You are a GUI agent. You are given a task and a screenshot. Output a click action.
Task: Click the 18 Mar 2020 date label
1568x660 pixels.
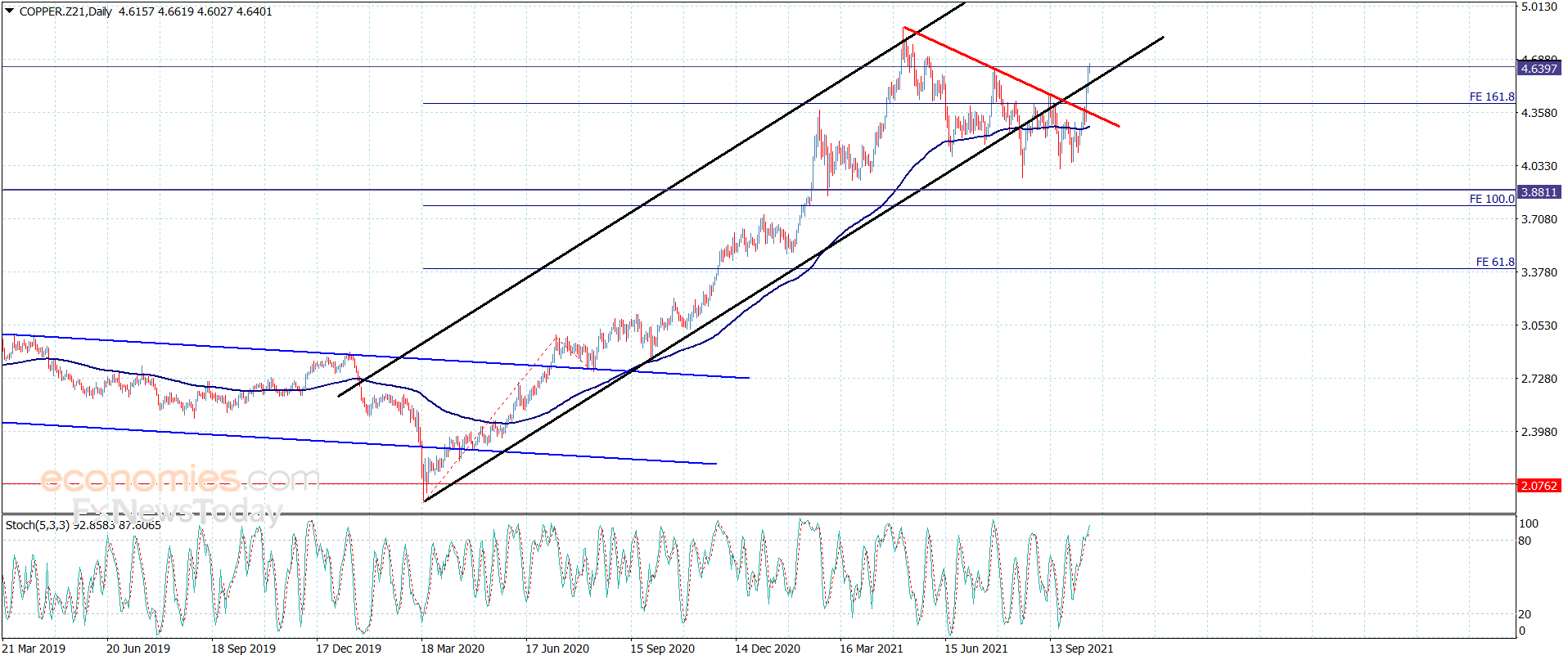[453, 649]
